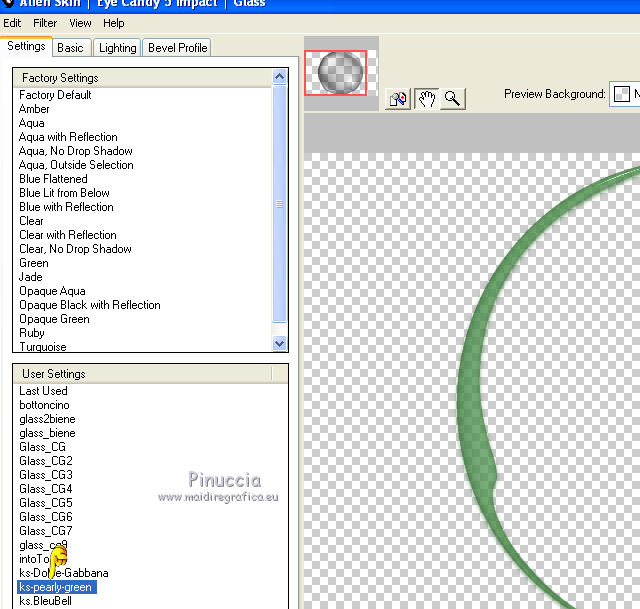Switch to the Lighting tab

(118, 48)
